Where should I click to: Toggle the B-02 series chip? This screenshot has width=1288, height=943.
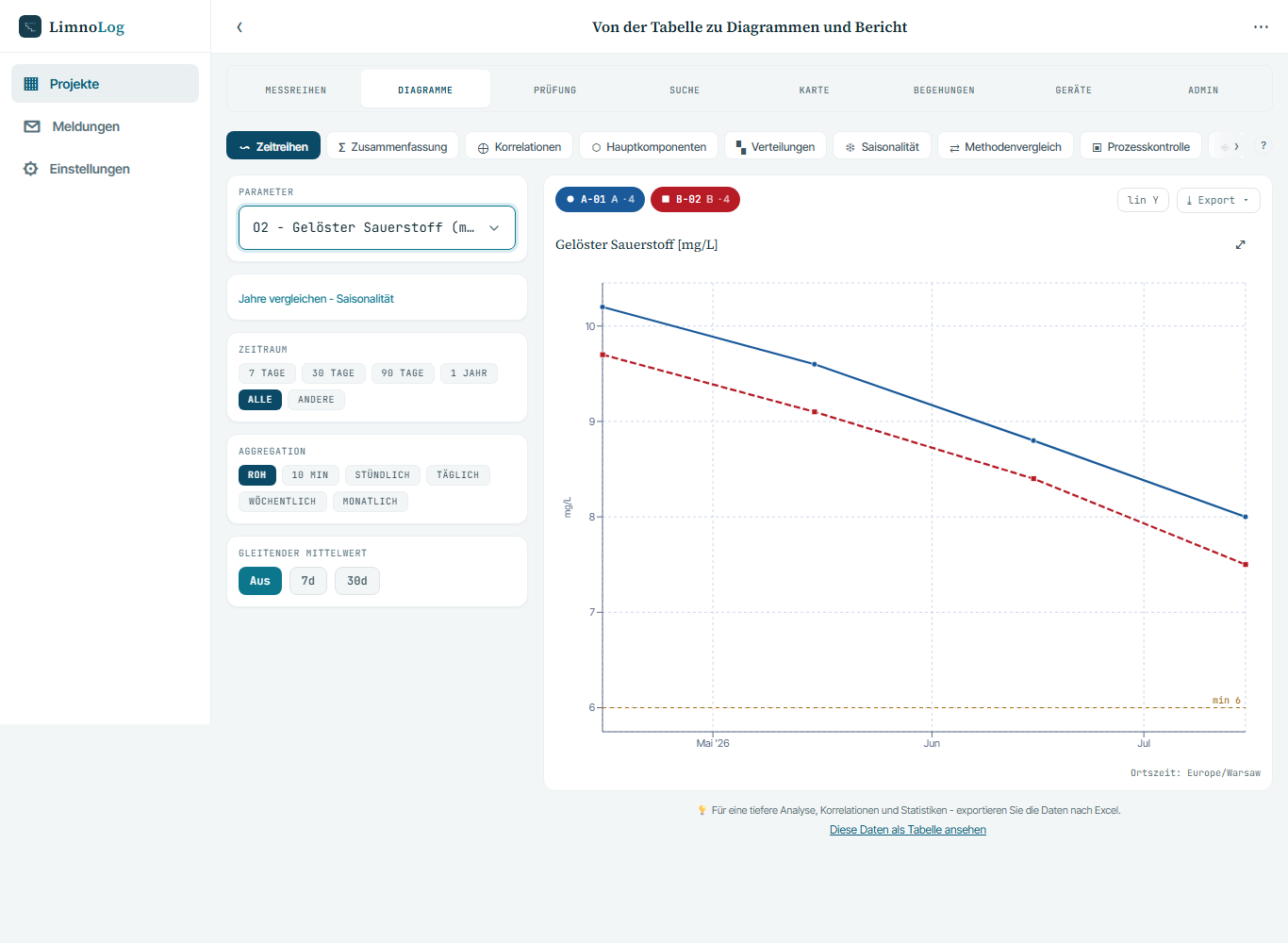tap(695, 200)
